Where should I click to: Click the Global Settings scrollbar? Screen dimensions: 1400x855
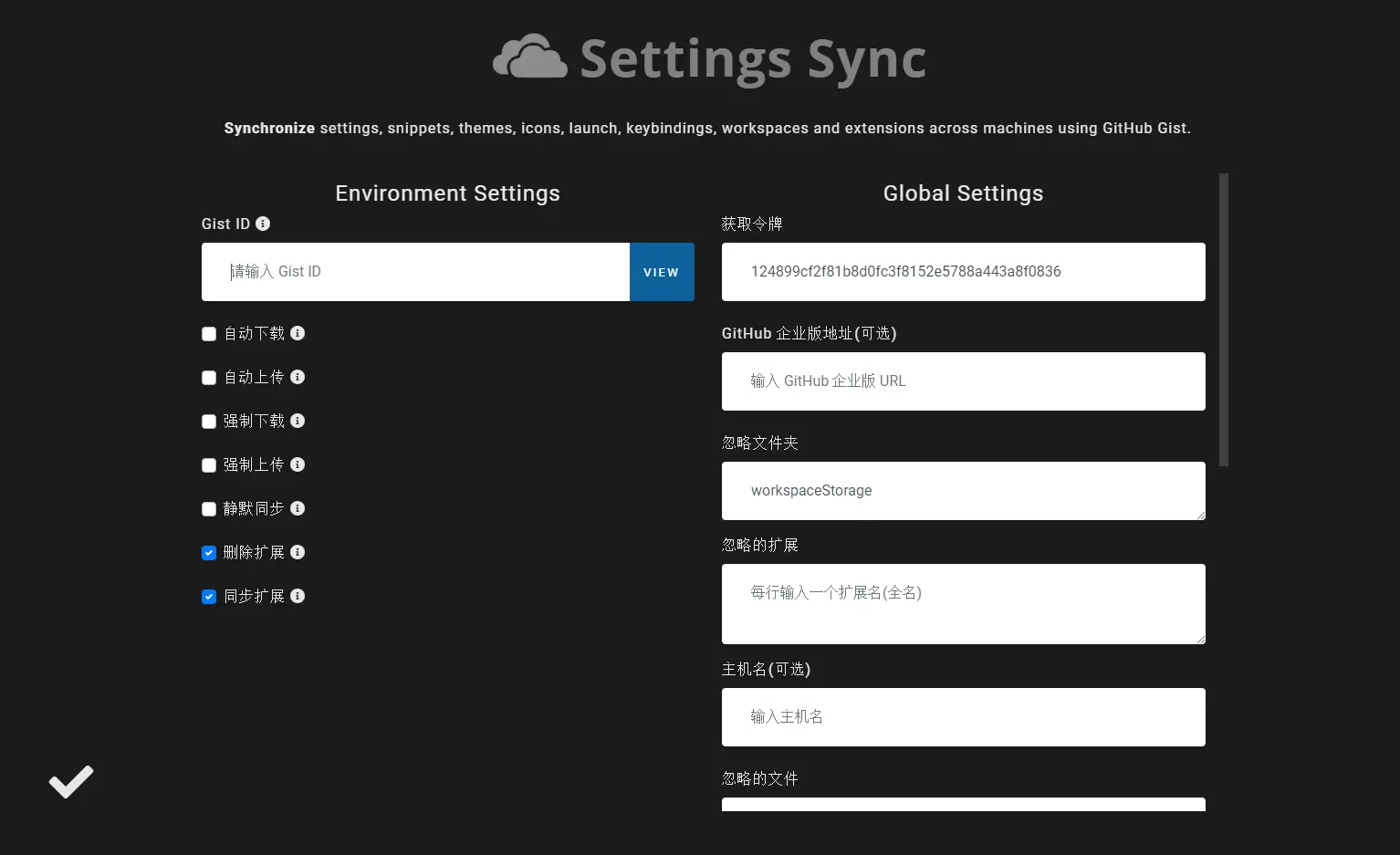click(x=1224, y=319)
